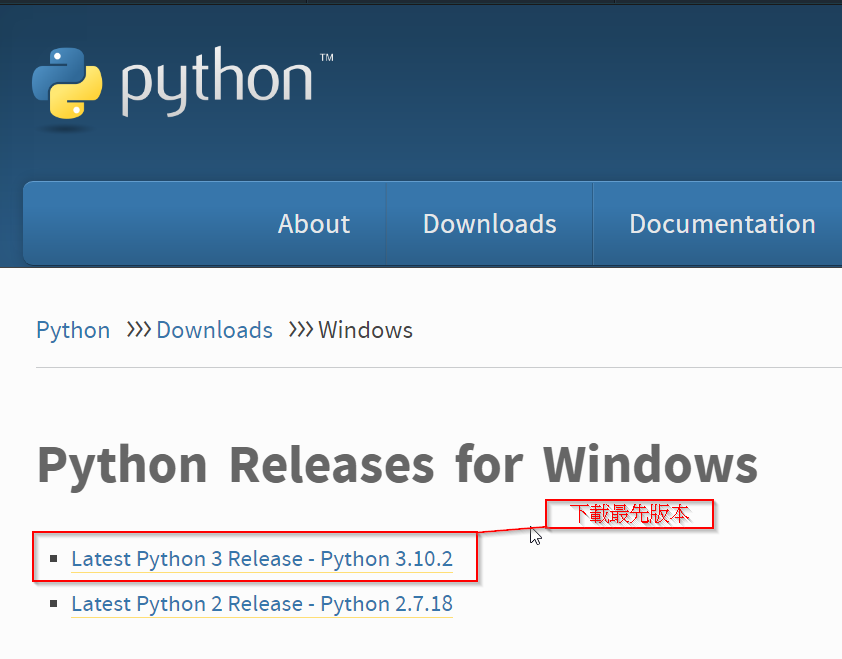
Task: Click the python wordmark text in header
Action: click(x=216, y=84)
